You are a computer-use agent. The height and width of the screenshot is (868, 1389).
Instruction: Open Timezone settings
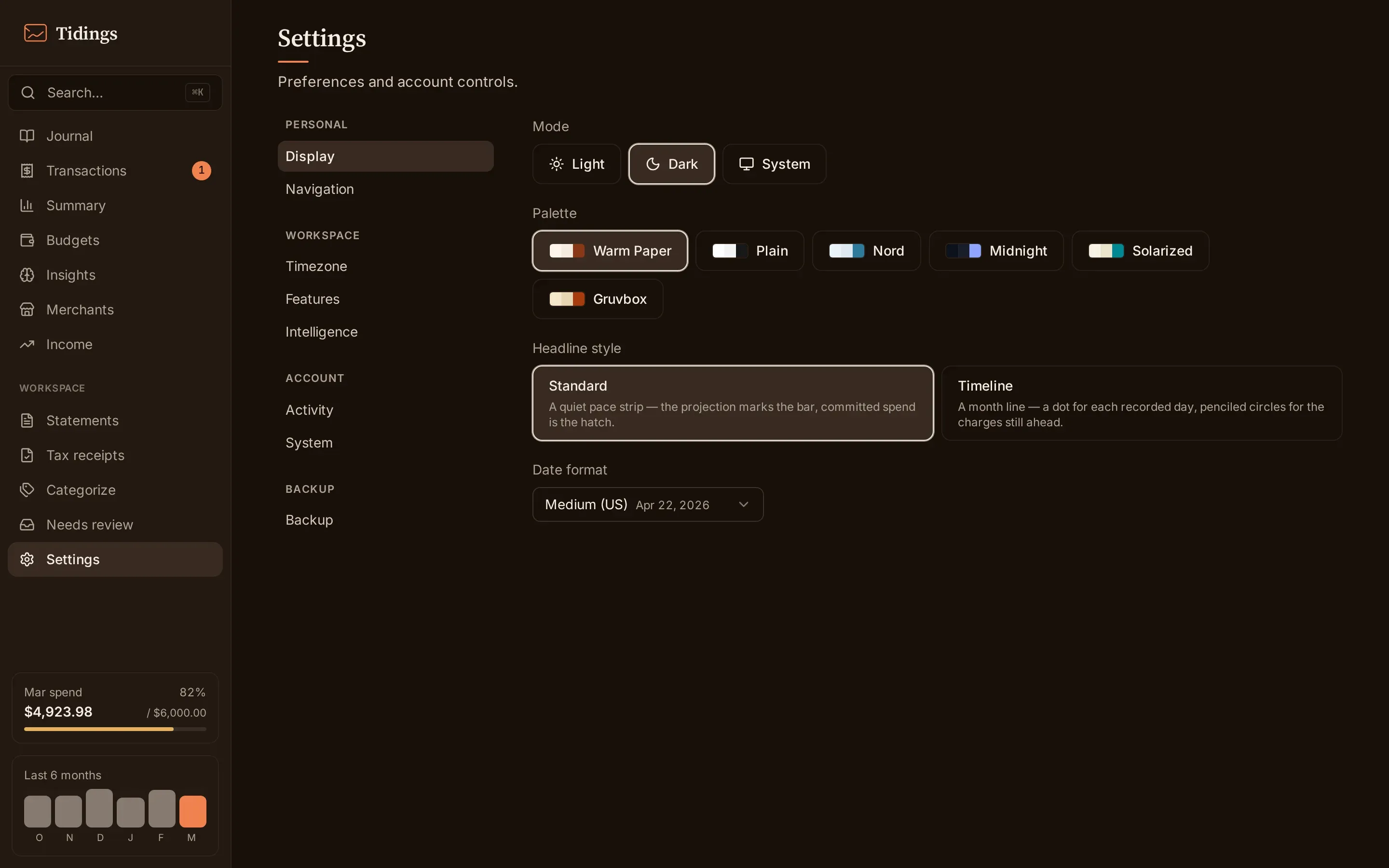pyautogui.click(x=385, y=266)
